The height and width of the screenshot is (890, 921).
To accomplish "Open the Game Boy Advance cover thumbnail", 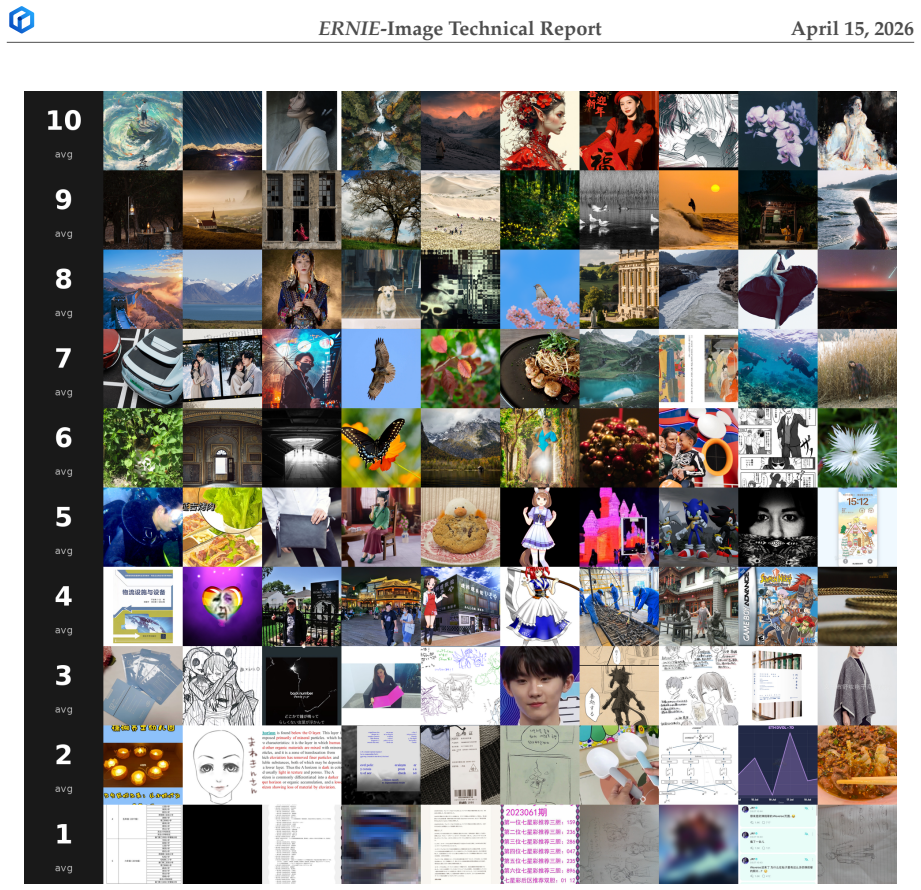I will [x=778, y=606].
